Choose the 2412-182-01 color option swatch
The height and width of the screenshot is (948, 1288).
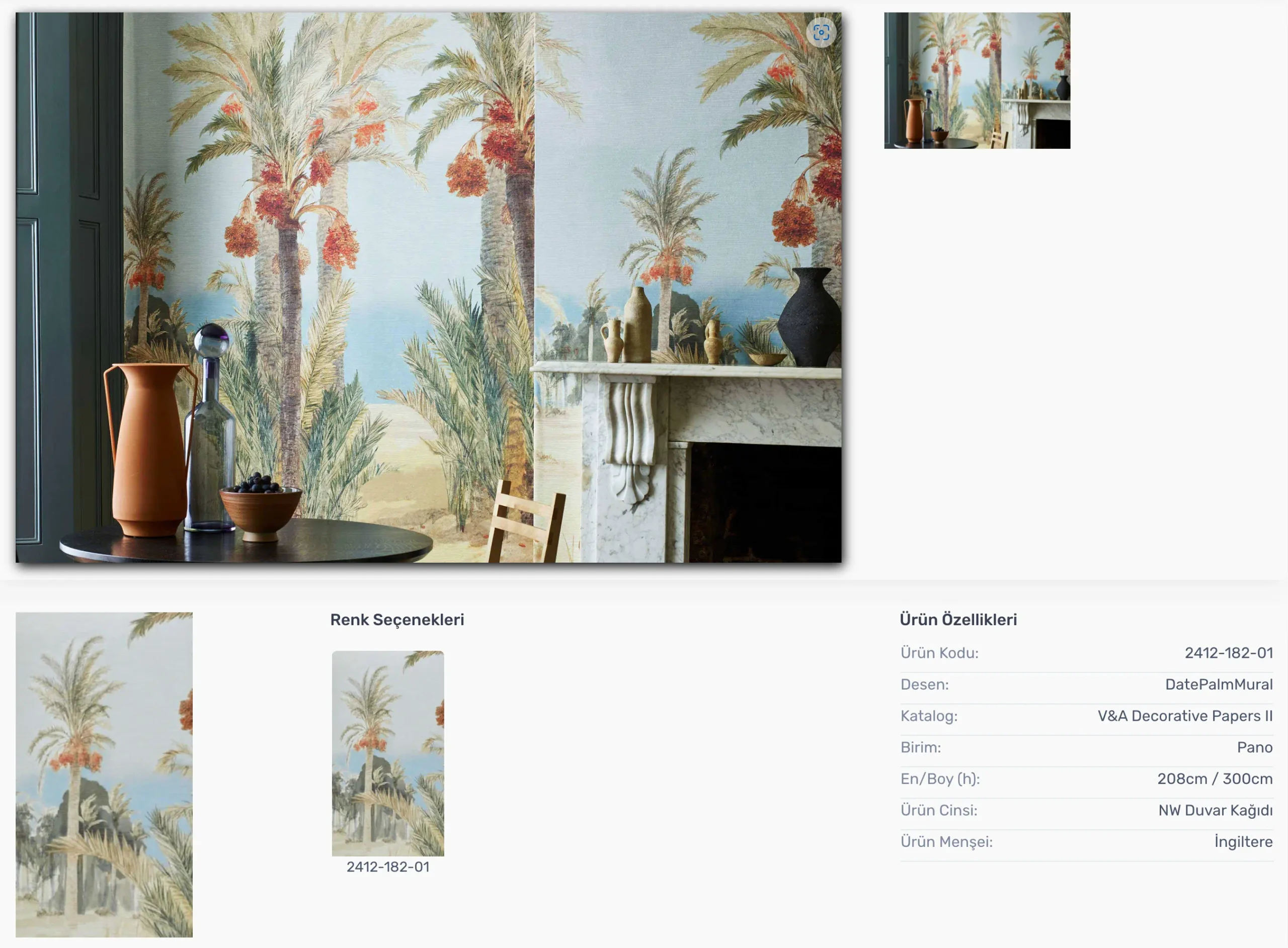tap(388, 753)
